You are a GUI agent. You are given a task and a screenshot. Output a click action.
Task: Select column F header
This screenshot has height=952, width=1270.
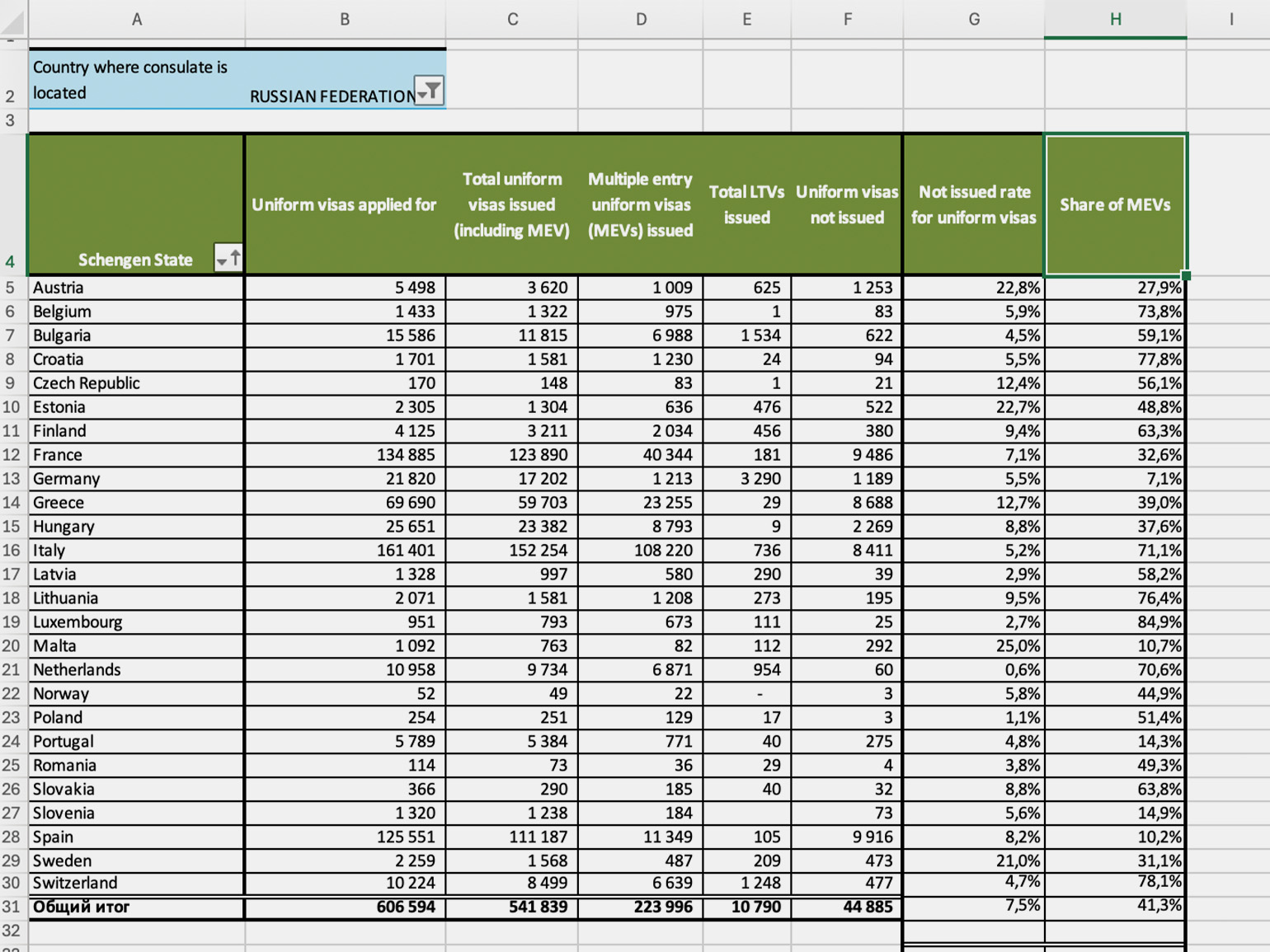tap(847, 19)
